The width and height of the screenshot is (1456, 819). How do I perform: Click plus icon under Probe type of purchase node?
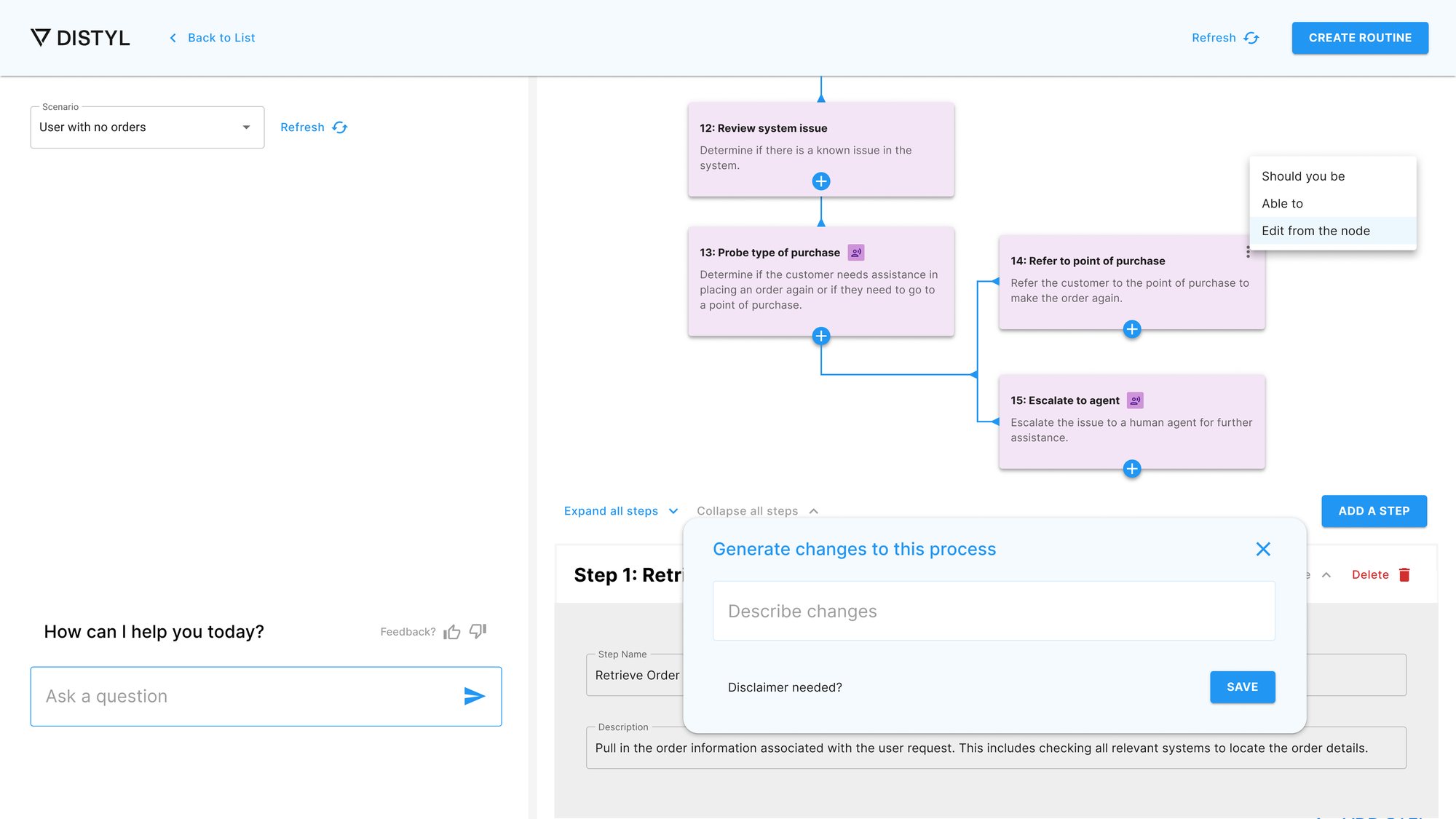821,336
